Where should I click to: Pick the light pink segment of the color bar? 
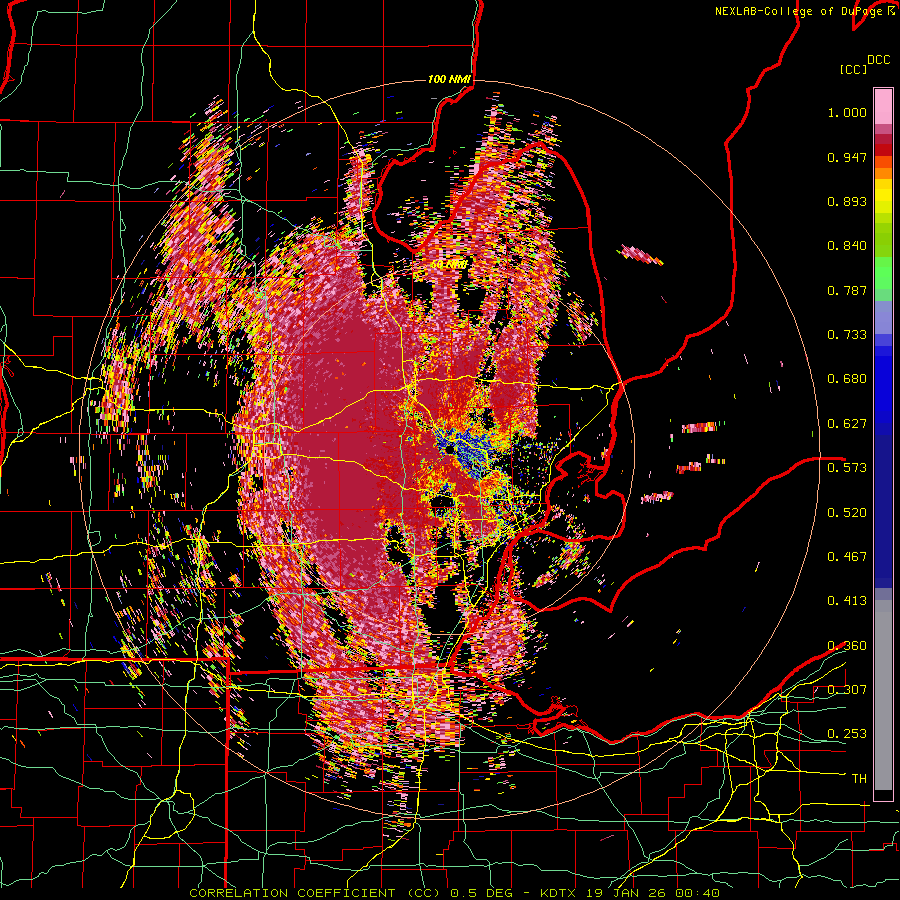point(883,106)
